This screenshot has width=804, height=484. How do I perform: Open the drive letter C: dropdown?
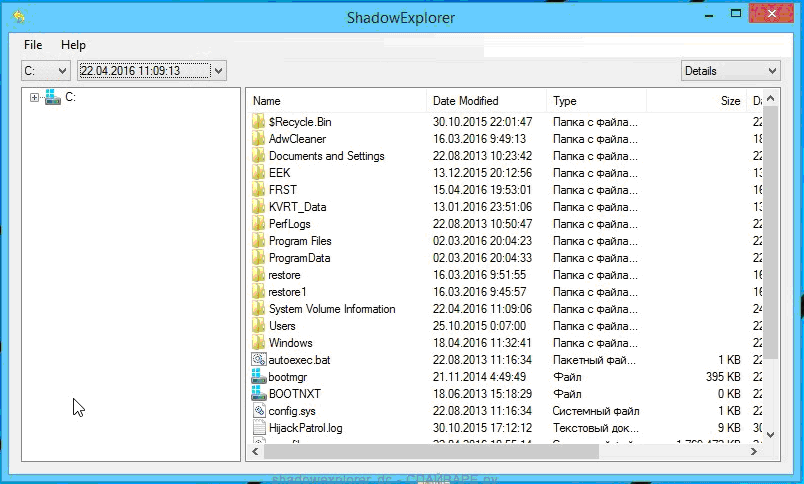46,71
